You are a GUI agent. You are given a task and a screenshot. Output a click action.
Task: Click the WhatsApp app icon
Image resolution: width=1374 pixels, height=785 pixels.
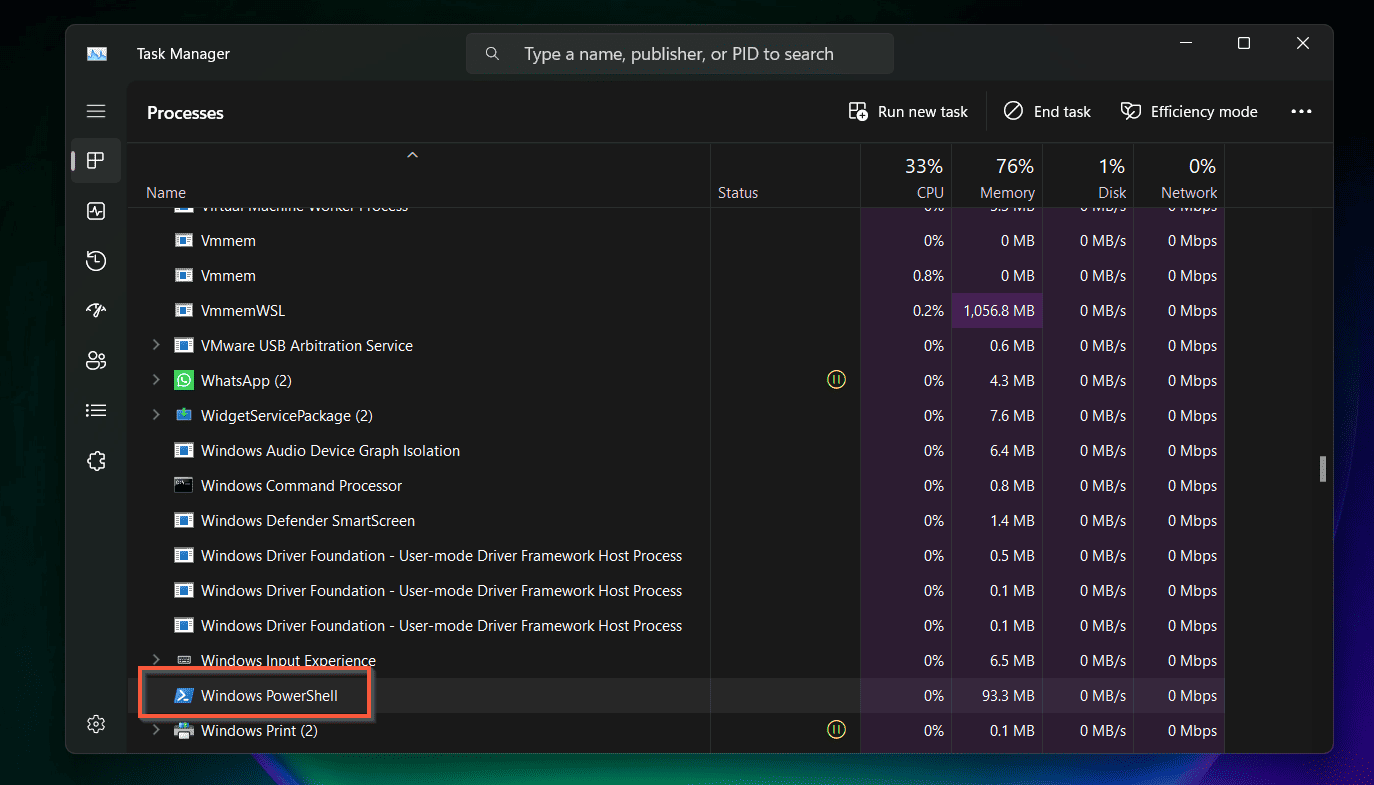[183, 381]
